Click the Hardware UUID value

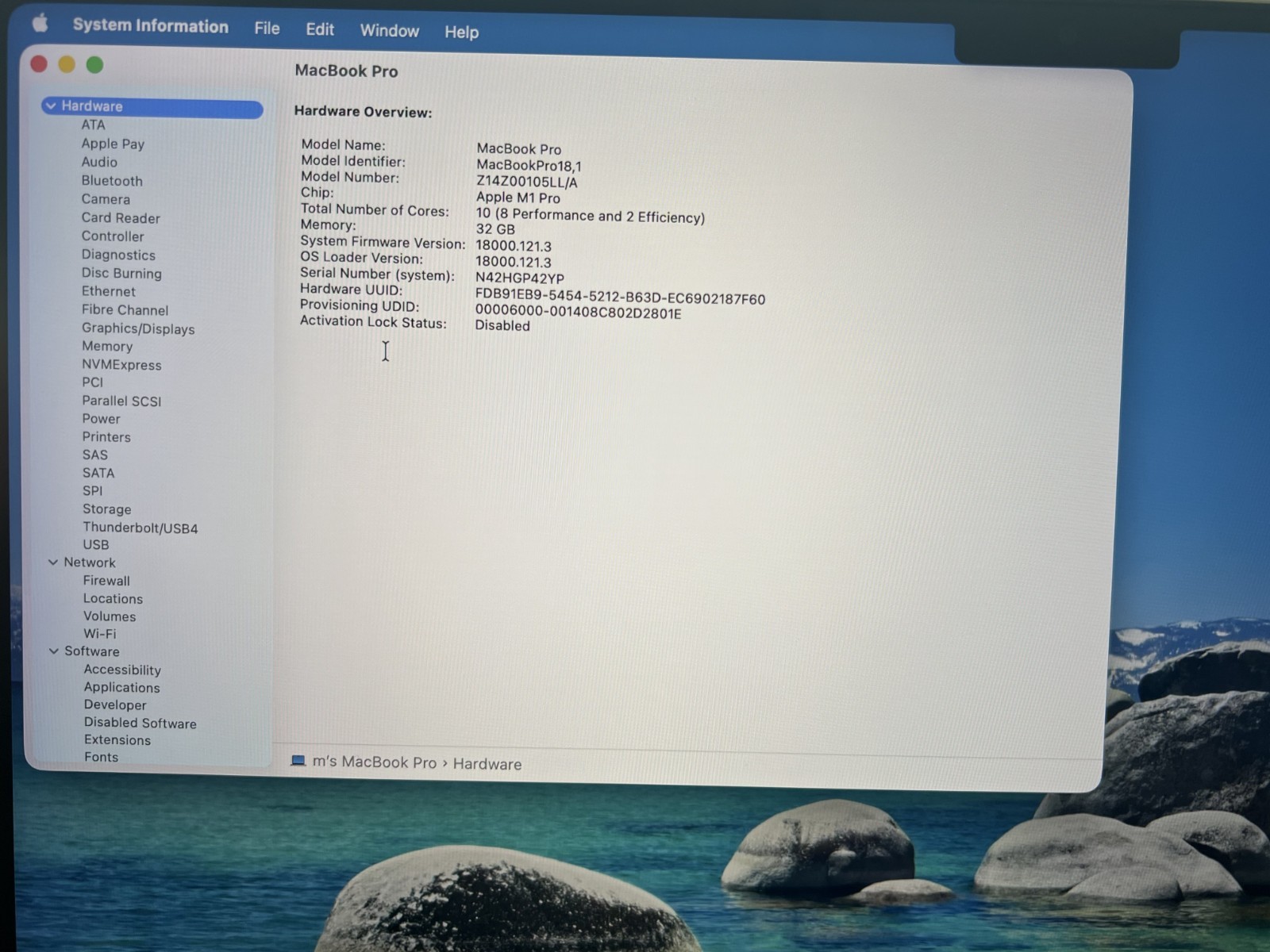click(620, 297)
